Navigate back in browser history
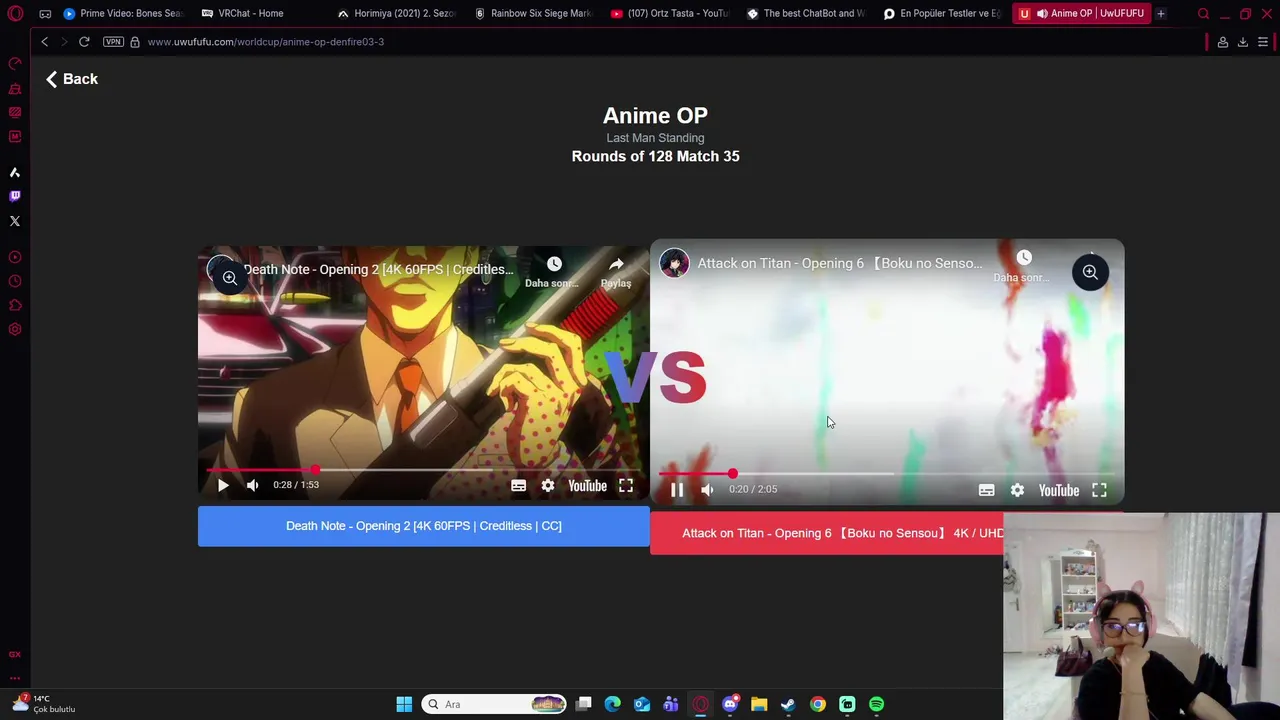Screen dimensions: 1280x720 point(44,42)
